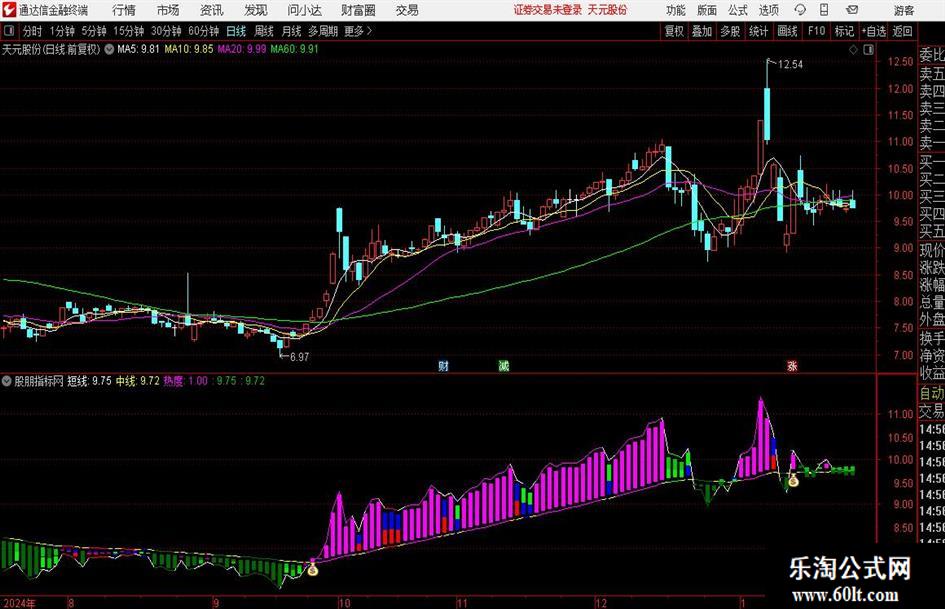945x609 pixels.
Task: Add stock with the +自选 button
Action: (x=874, y=31)
